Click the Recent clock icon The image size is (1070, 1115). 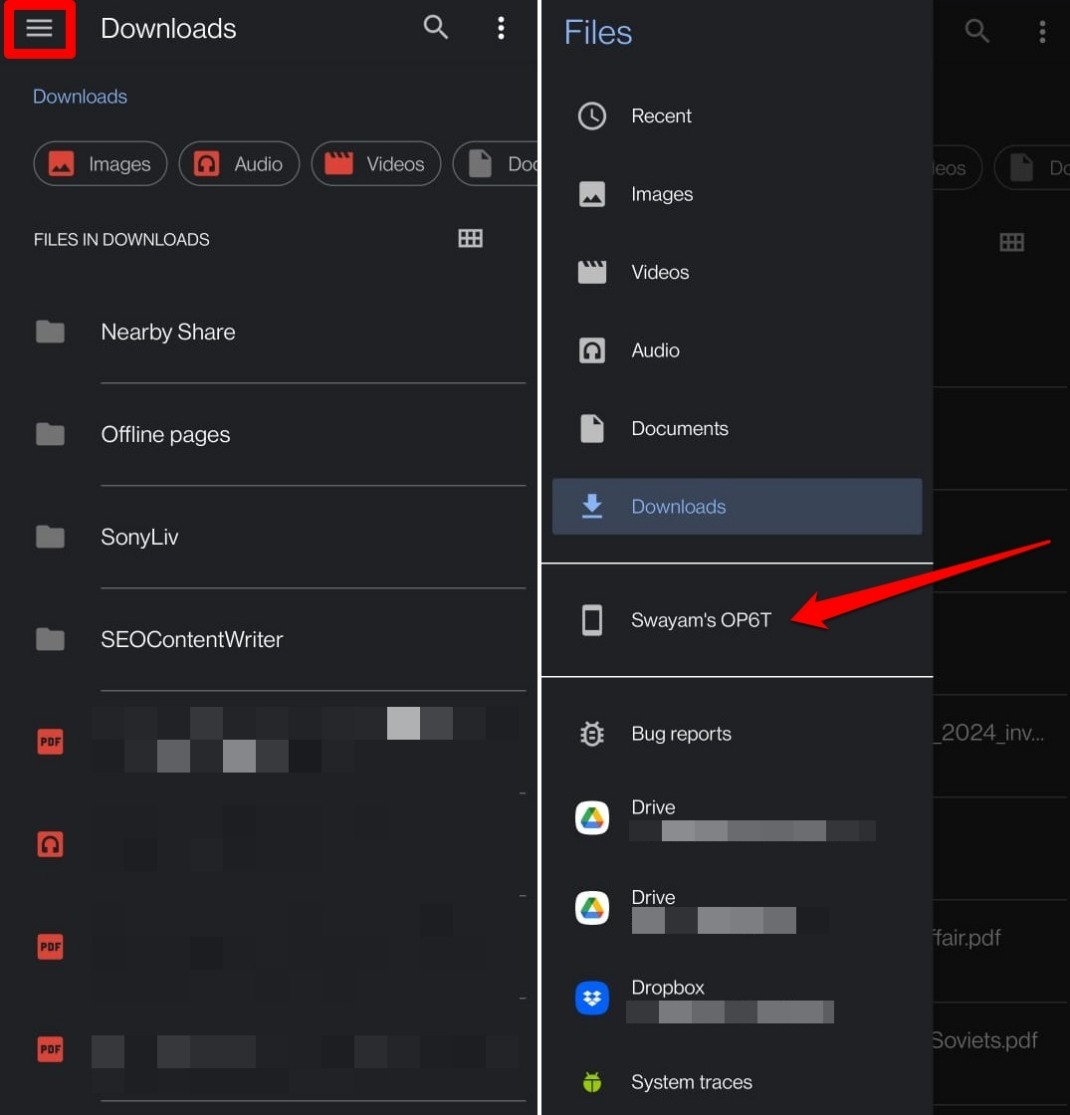click(592, 116)
